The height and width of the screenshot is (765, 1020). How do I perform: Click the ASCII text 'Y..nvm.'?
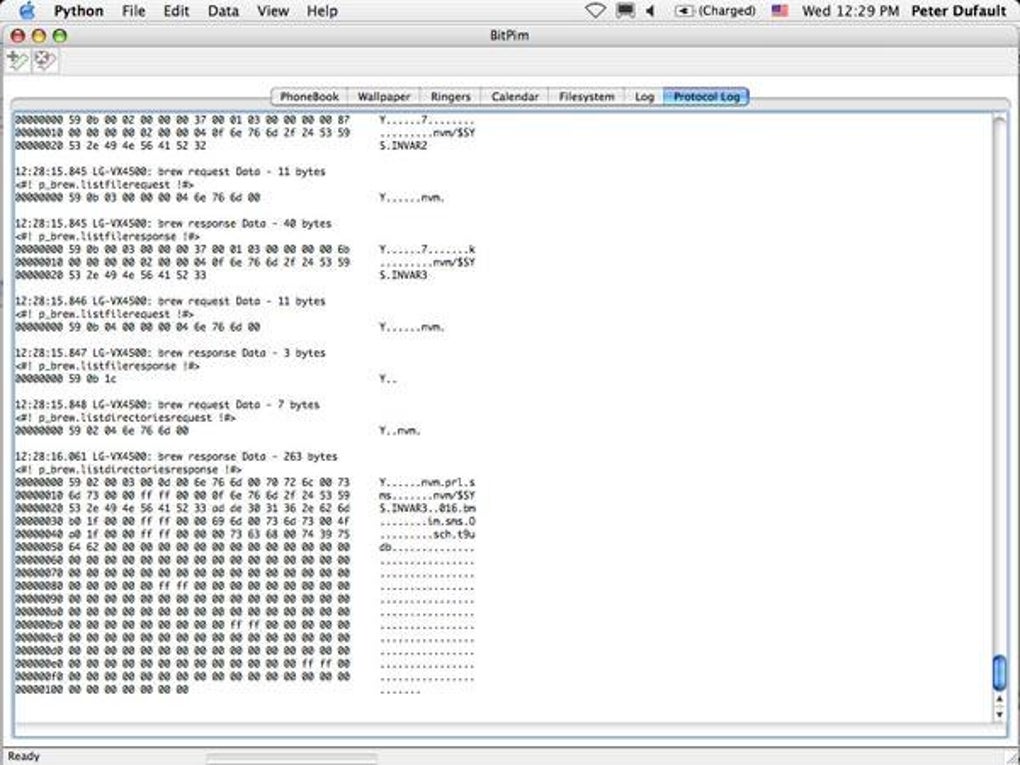point(400,431)
